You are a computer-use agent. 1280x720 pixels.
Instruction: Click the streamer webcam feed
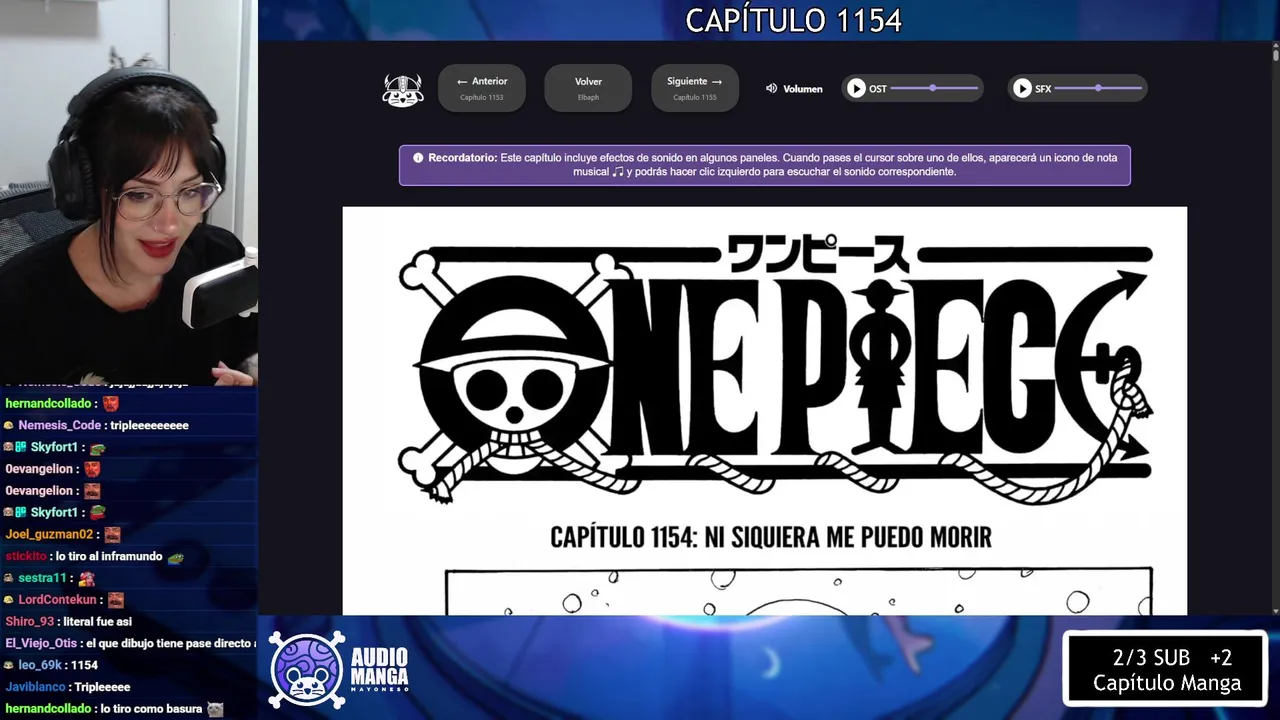pyautogui.click(x=128, y=192)
